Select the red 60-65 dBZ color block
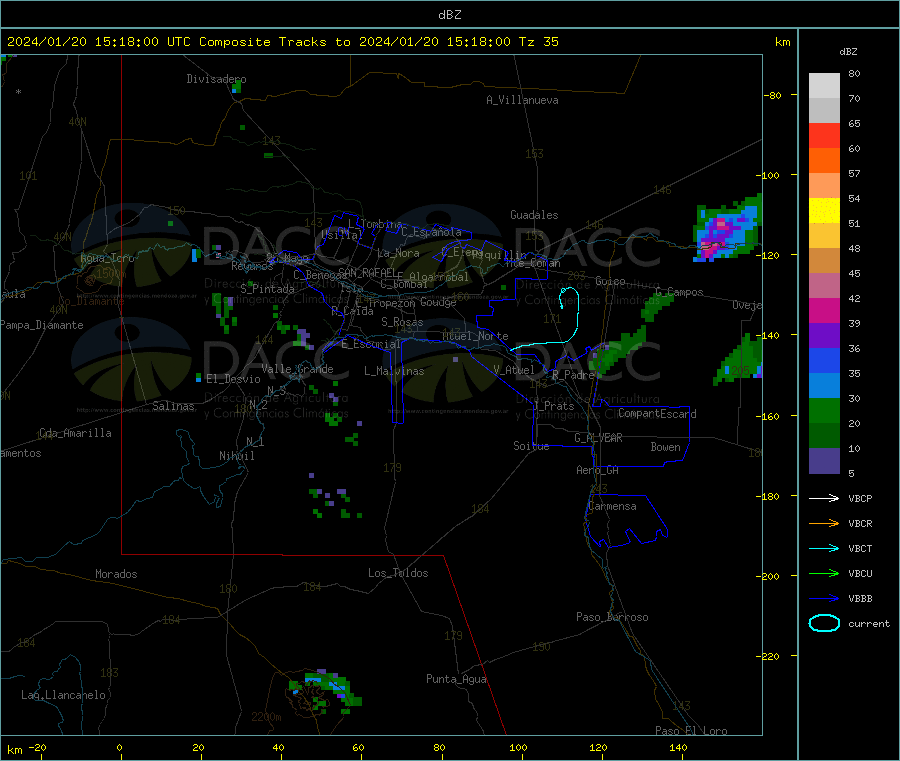Image resolution: width=900 pixels, height=761 pixels. tap(824, 135)
